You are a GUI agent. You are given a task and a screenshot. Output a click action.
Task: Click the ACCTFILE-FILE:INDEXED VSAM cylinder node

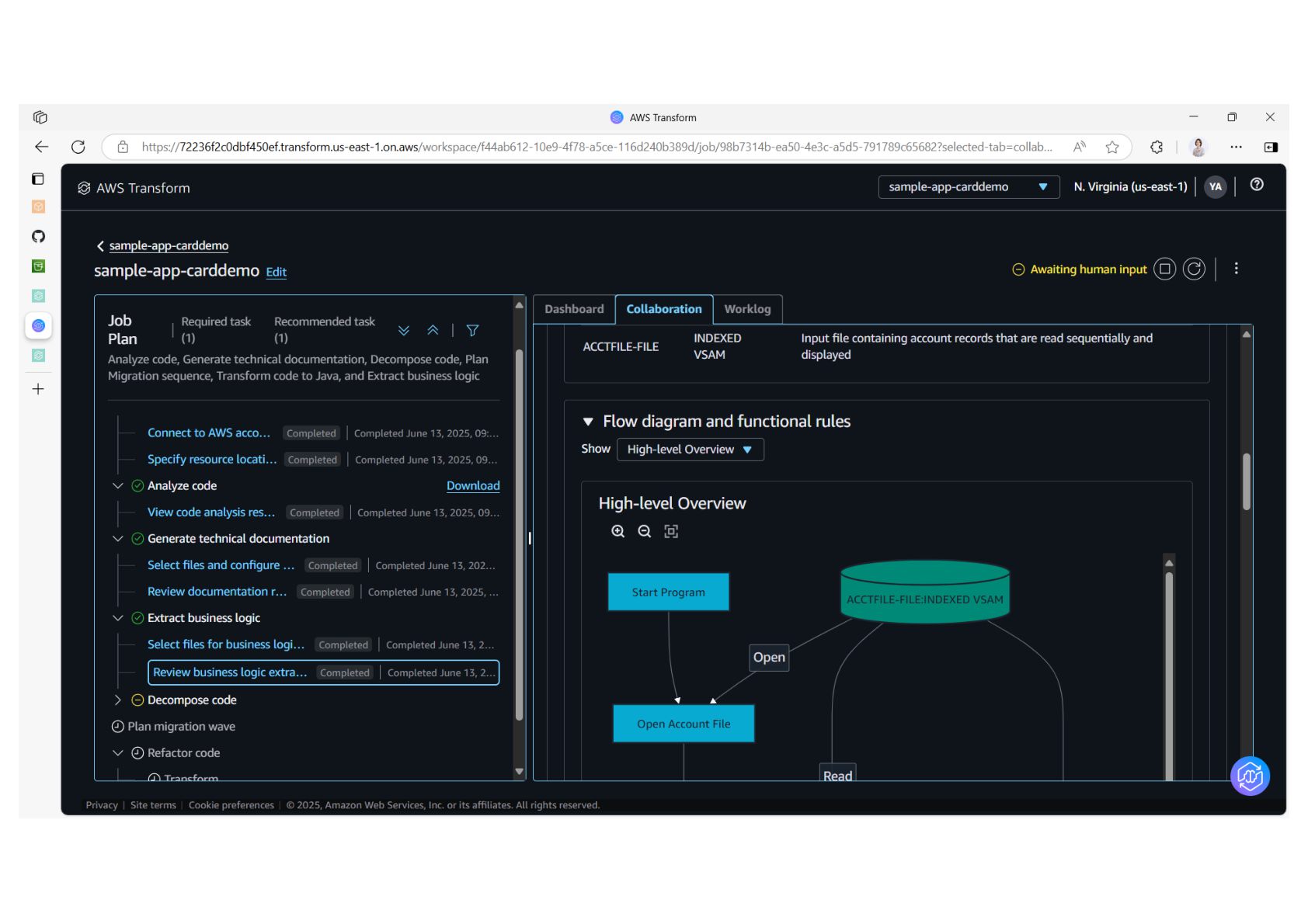click(925, 592)
